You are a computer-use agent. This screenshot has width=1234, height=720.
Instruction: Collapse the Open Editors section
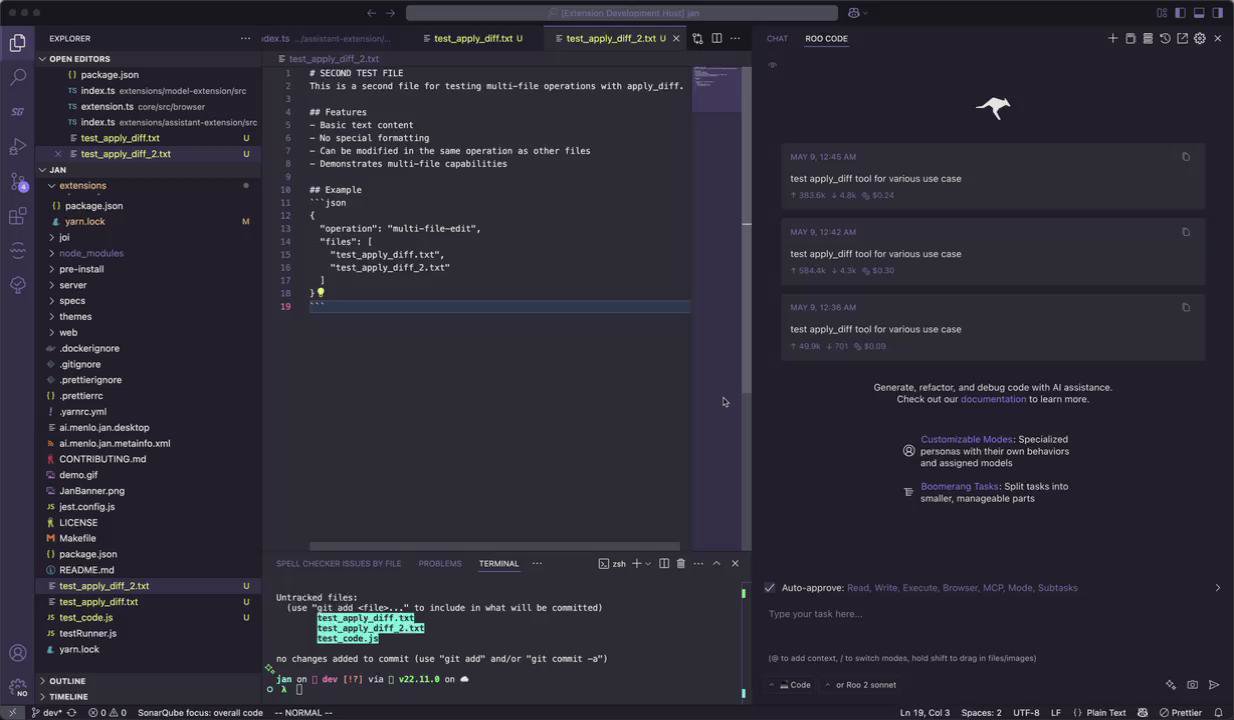[148, 59]
